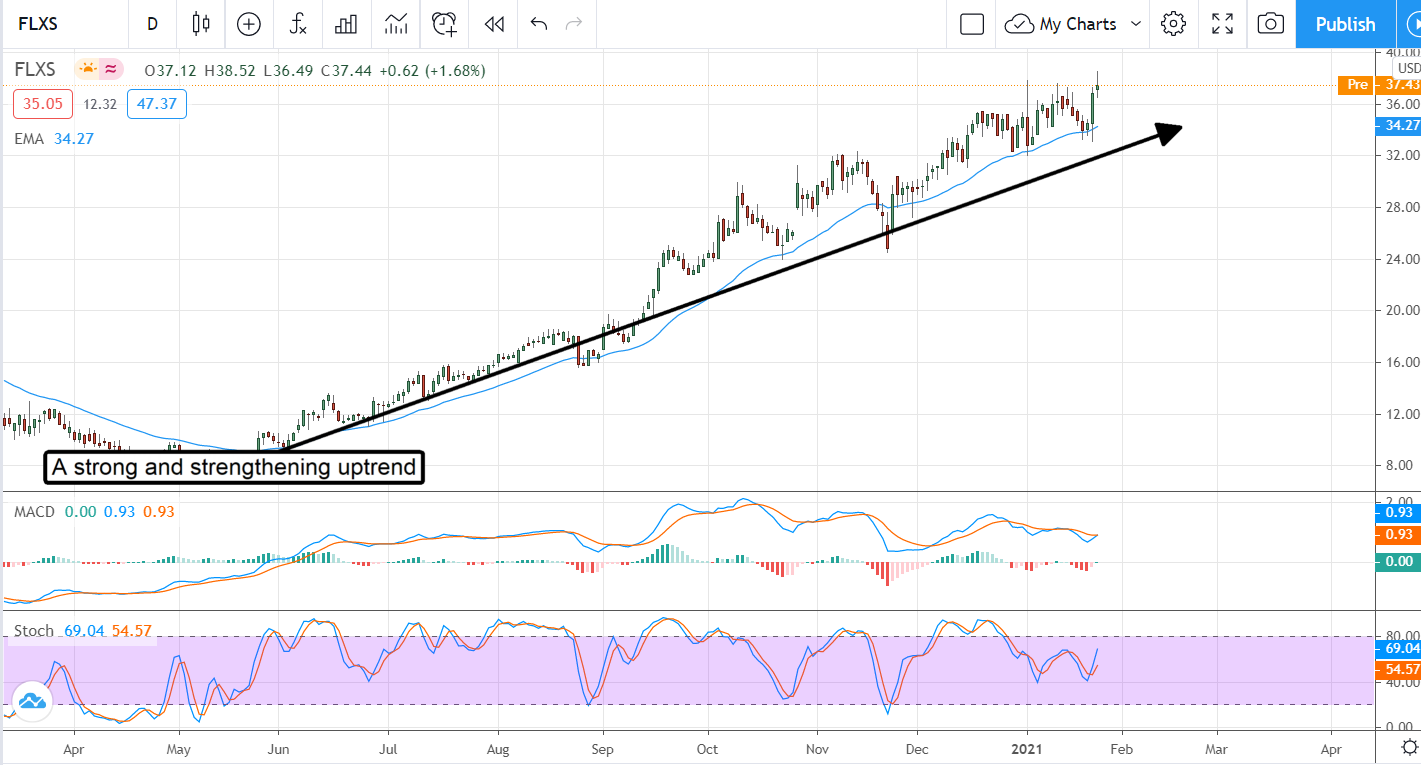
Task: Open the D timeframe interval dropdown
Action: [152, 24]
